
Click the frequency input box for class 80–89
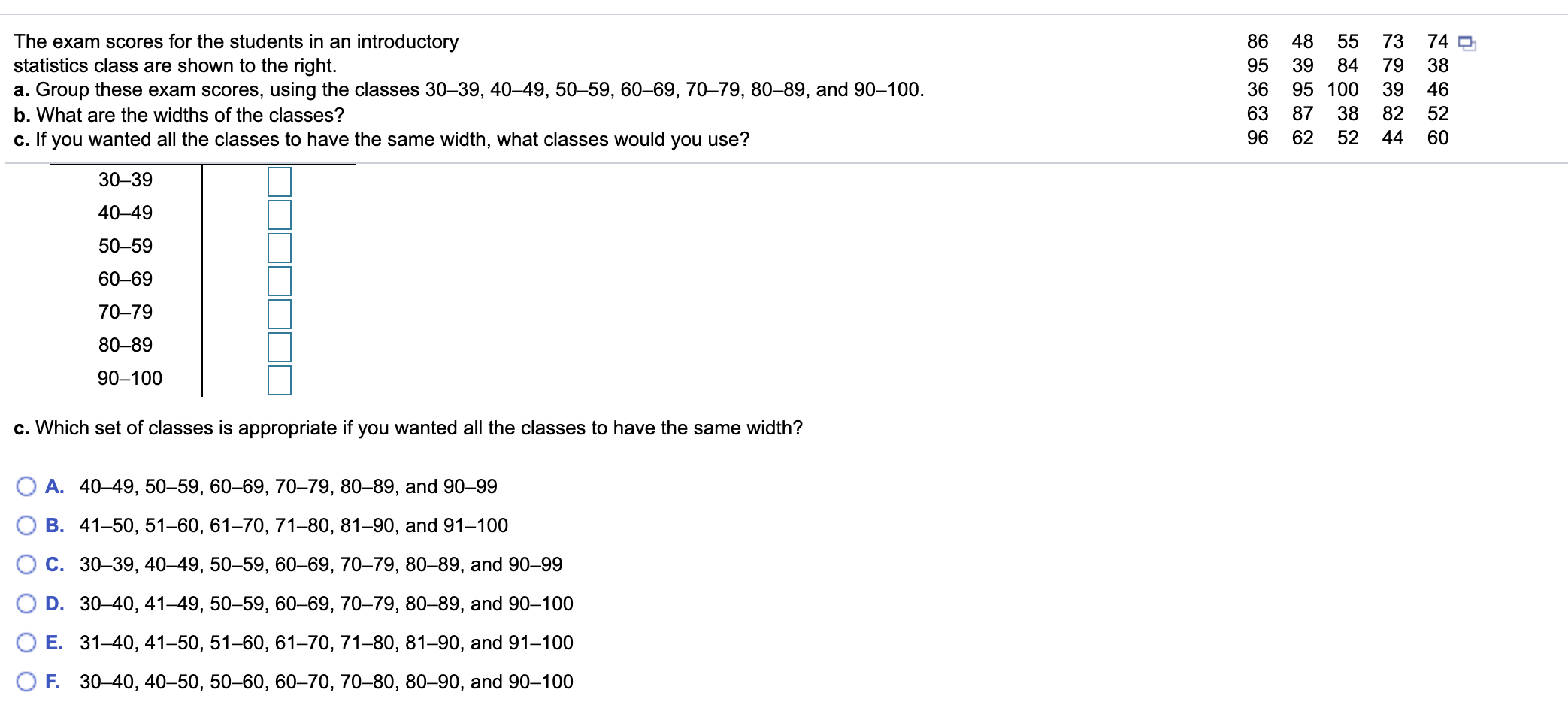pyautogui.click(x=278, y=346)
